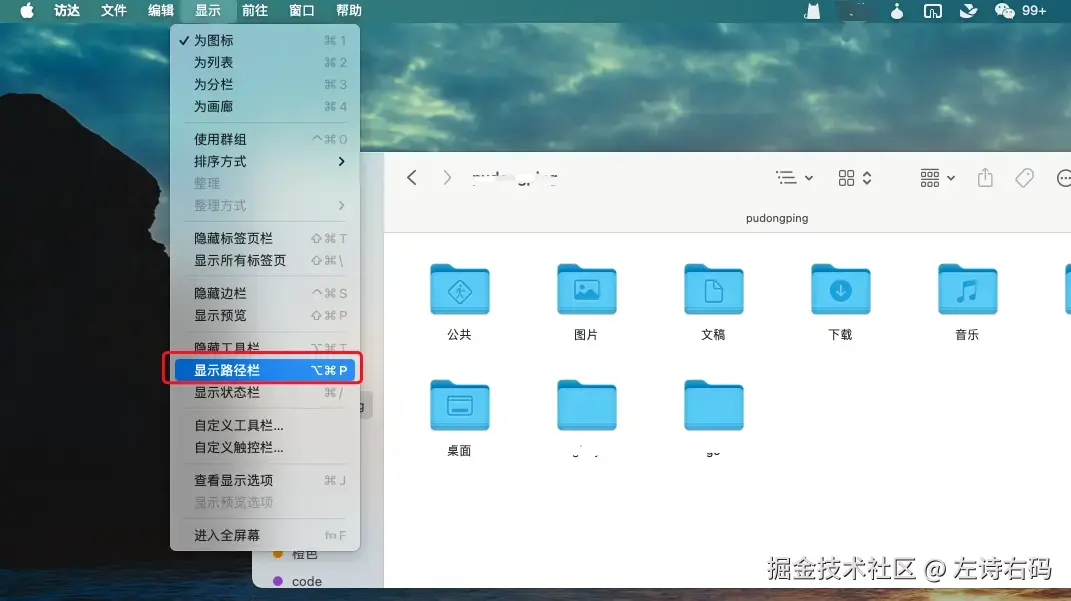Screen dimensions: 1071x601
Task: Open the 文件 menu
Action: pyautogui.click(x=113, y=10)
